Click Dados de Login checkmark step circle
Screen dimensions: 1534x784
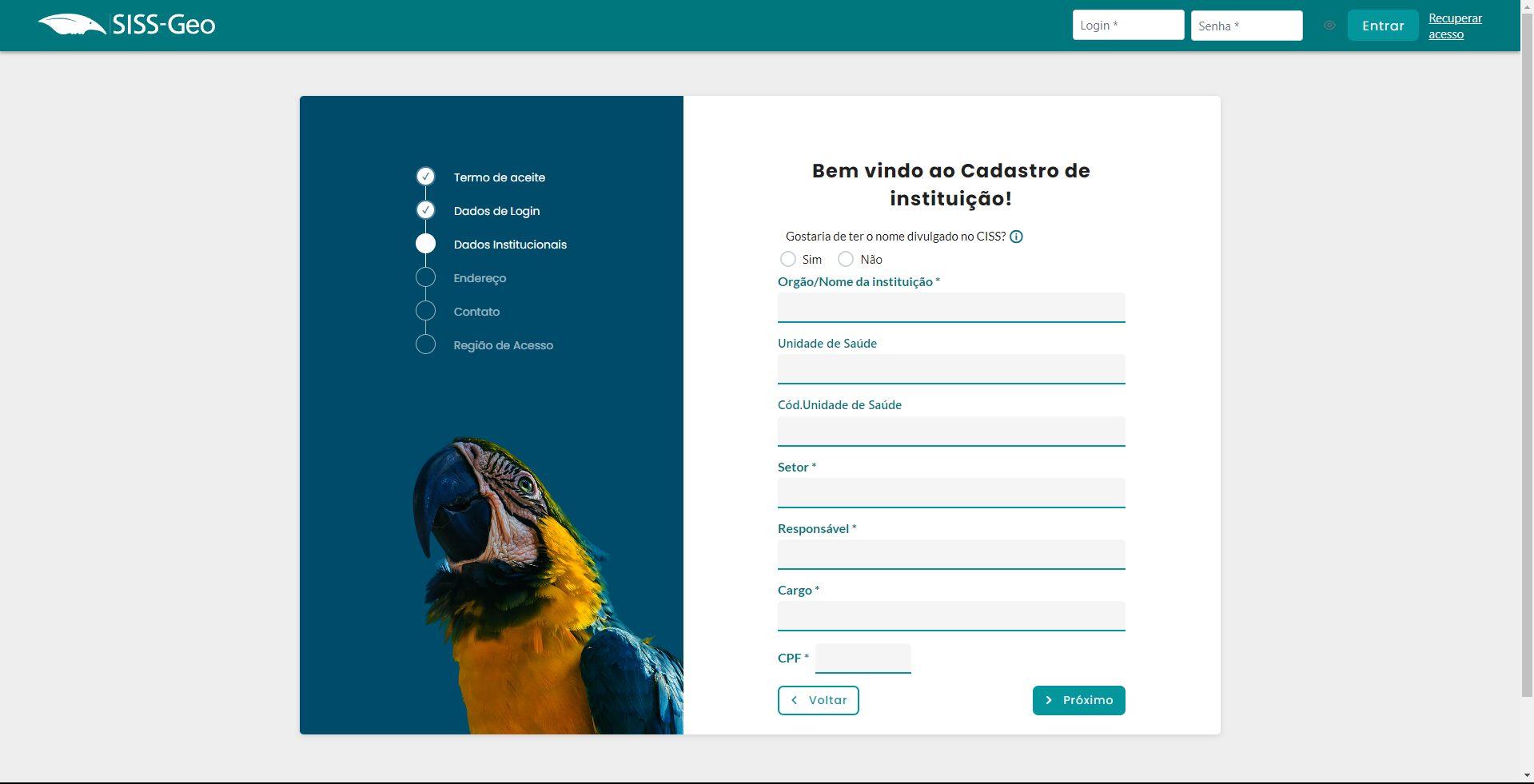(425, 210)
